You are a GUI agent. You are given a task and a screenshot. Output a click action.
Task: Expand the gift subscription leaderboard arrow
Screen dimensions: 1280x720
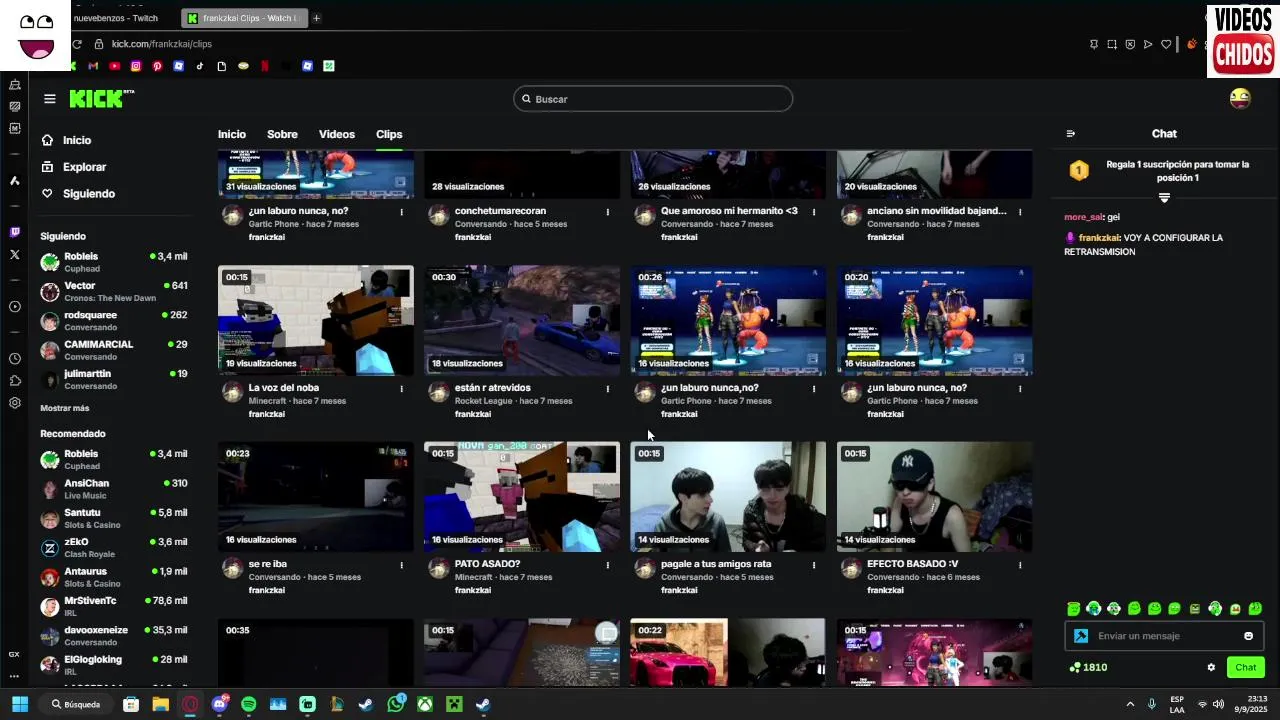(1164, 198)
